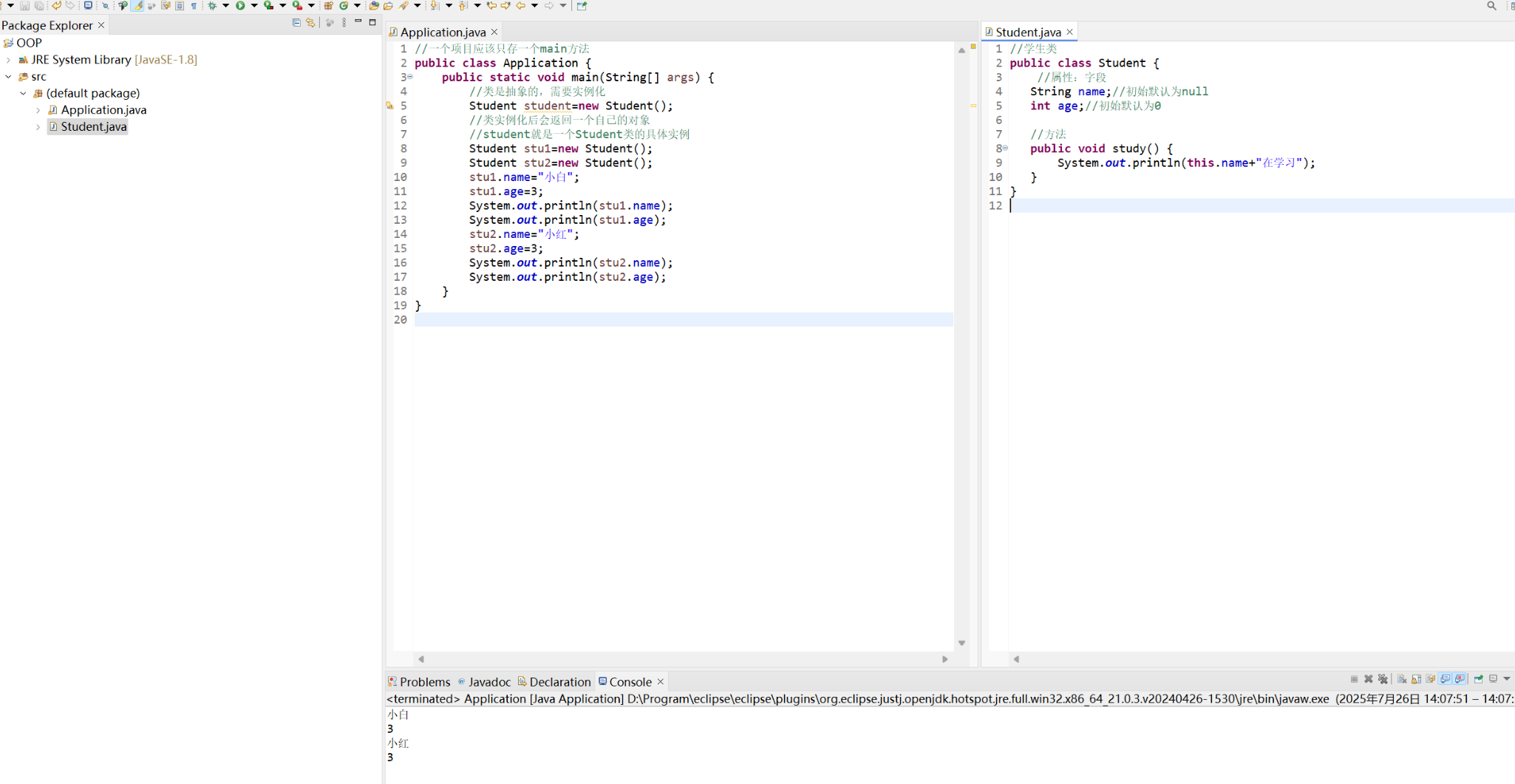The width and height of the screenshot is (1515, 784).
Task: Toggle Show Whitespace Characters pilcrow icon
Action: click(x=194, y=6)
